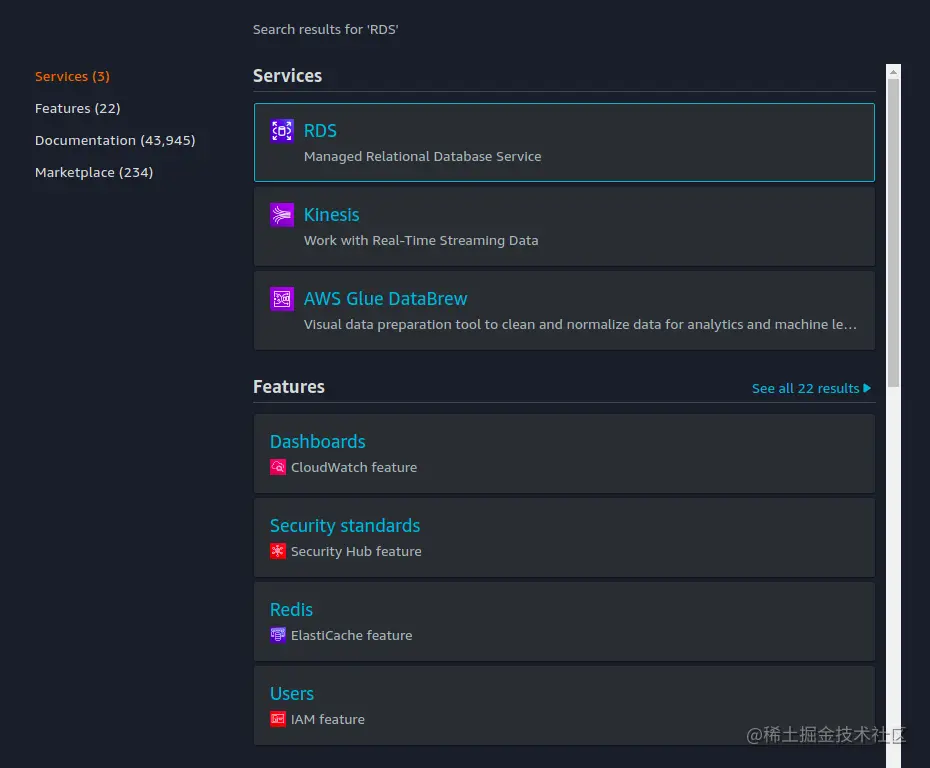The width and height of the screenshot is (930, 768).
Task: Open the AWS Glue DataBrew link
Action: click(386, 299)
